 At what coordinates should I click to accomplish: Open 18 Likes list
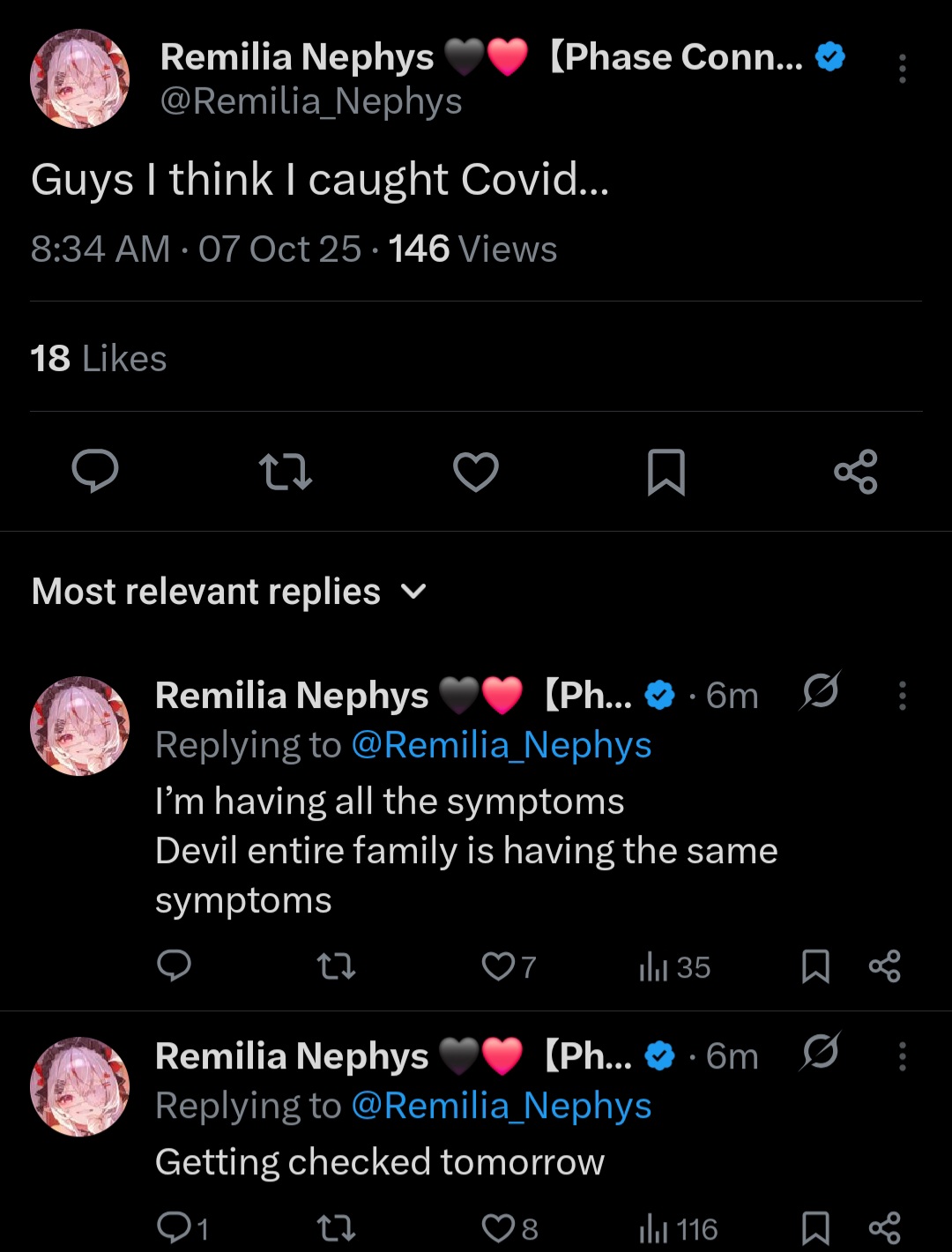click(99, 359)
